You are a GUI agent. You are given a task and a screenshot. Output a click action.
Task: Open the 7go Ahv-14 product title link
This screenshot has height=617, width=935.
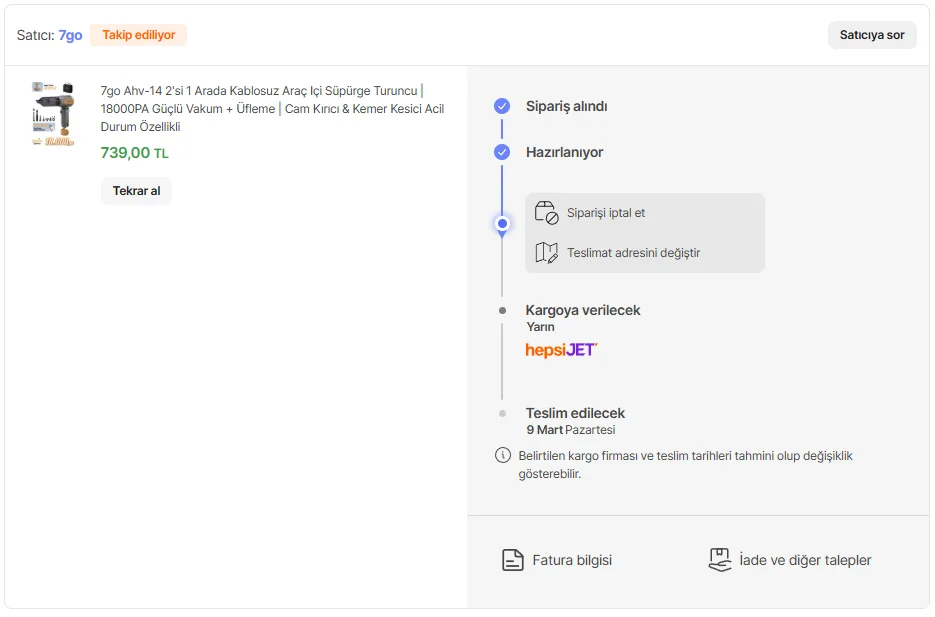(272, 108)
